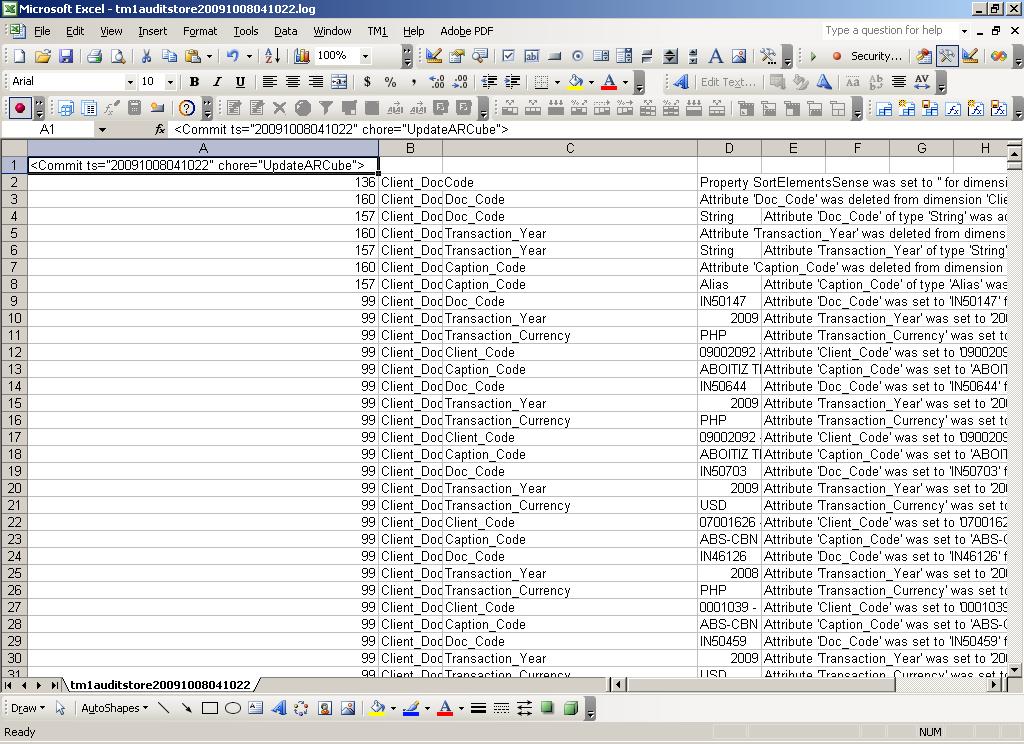1024x744 pixels.
Task: Copy the selected cell
Action: coord(169,56)
